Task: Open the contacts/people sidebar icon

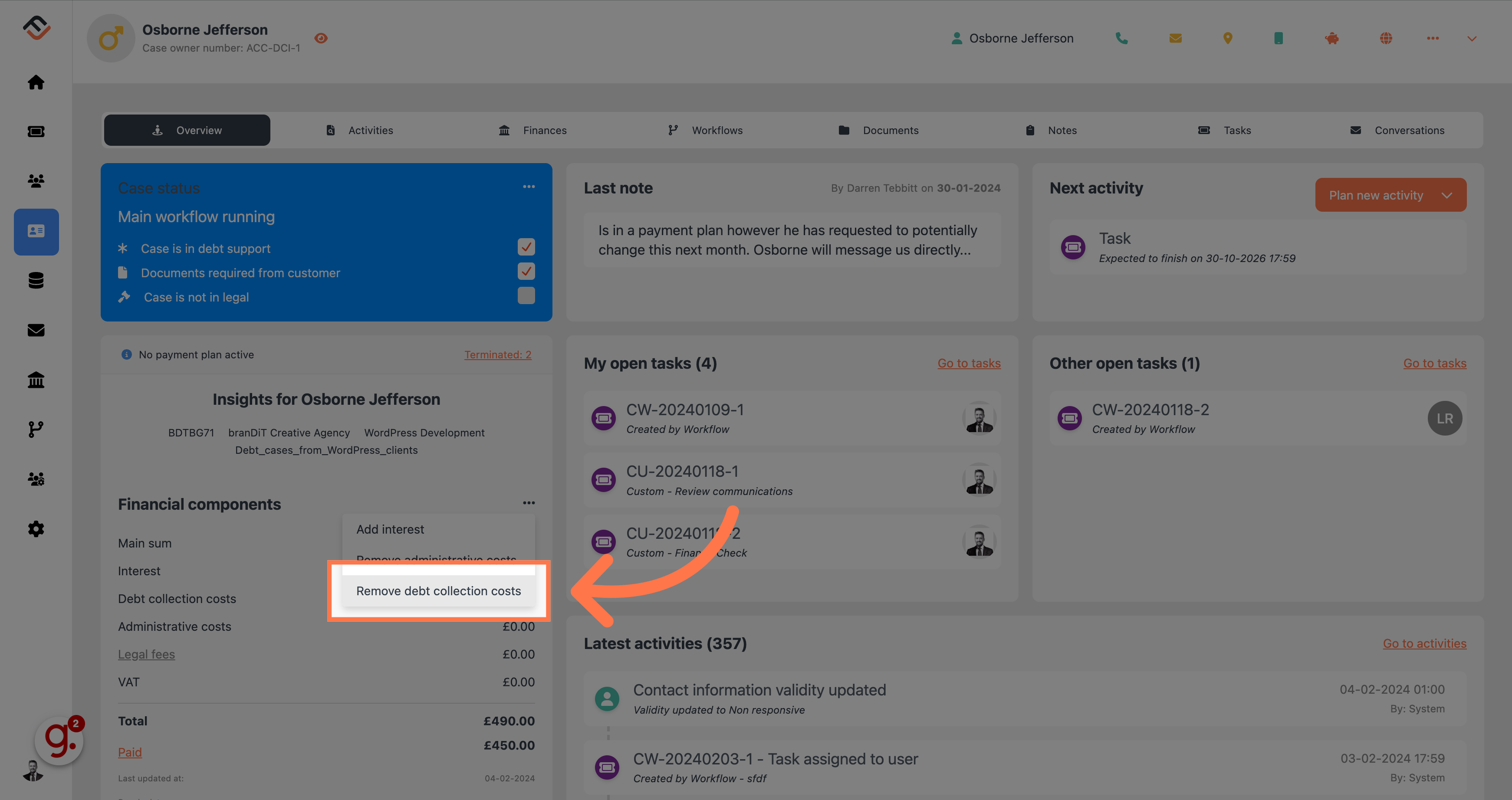Action: click(x=36, y=181)
